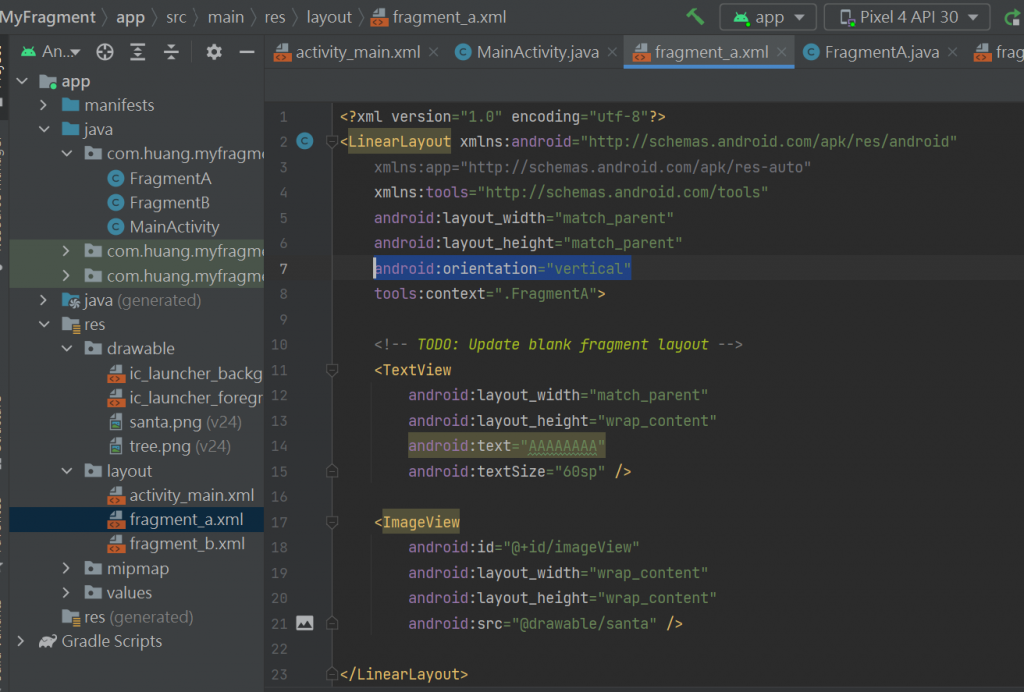Fold the TextView tag at line 11

(x=332, y=370)
